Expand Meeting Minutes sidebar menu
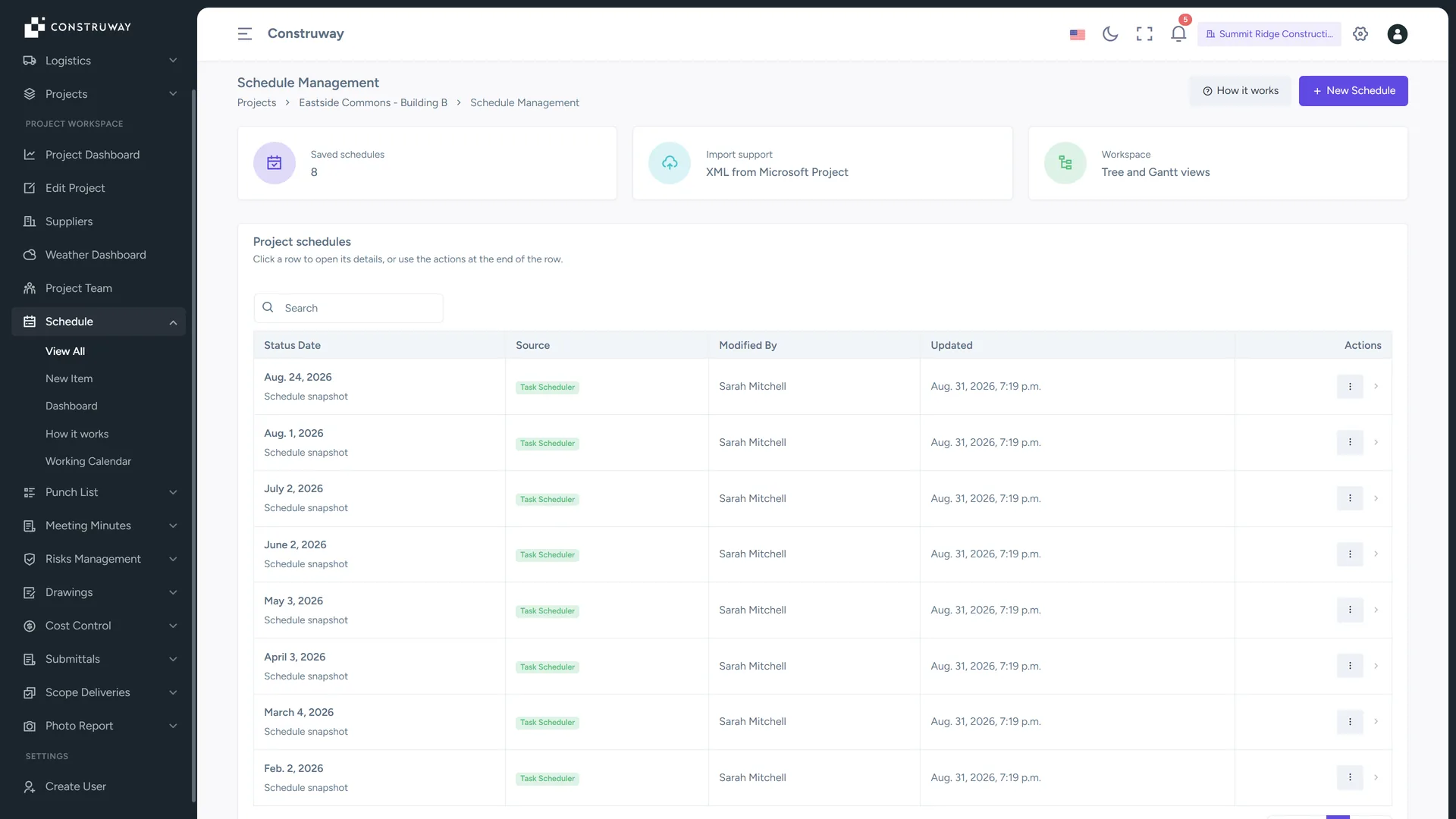Viewport: 1456px width, 819px height. click(x=99, y=526)
